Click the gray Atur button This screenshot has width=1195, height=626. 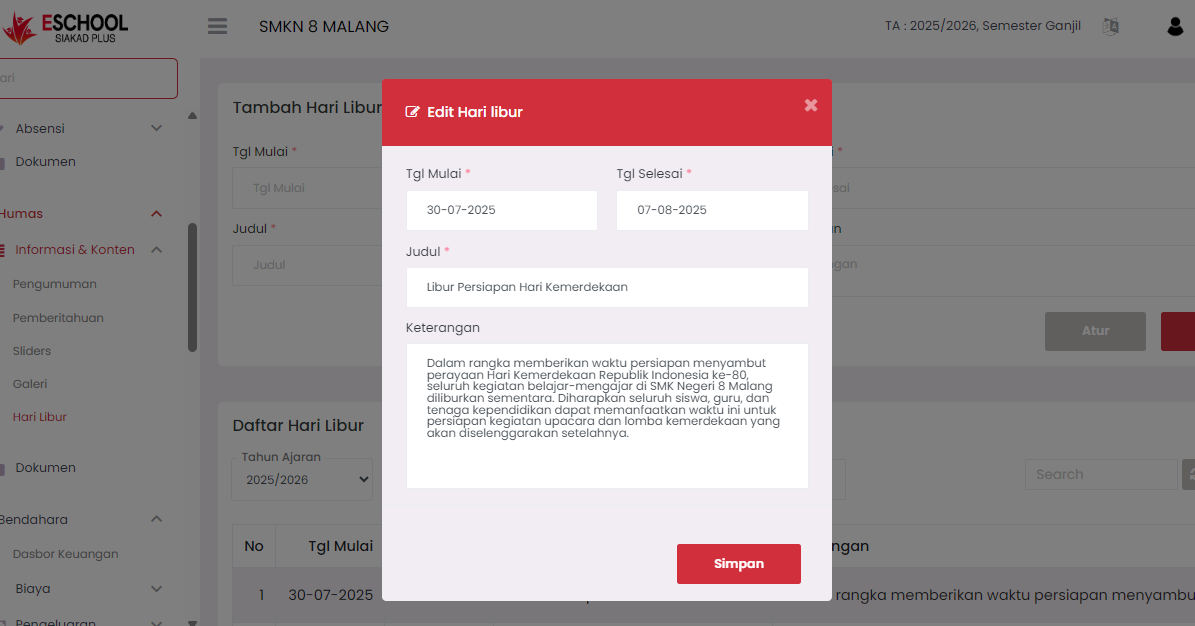tap(1095, 331)
